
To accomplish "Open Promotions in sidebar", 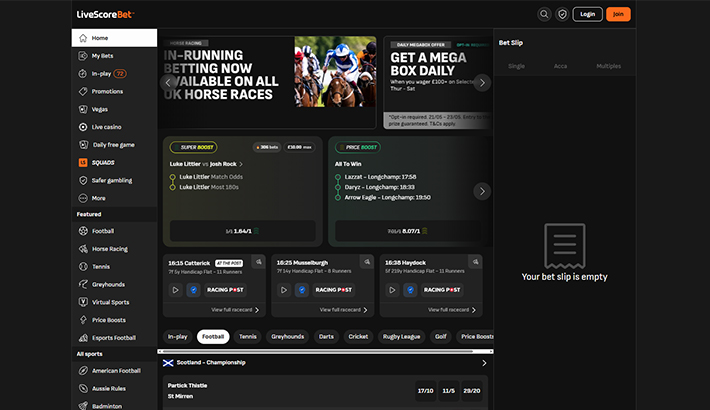I will click(x=114, y=91).
